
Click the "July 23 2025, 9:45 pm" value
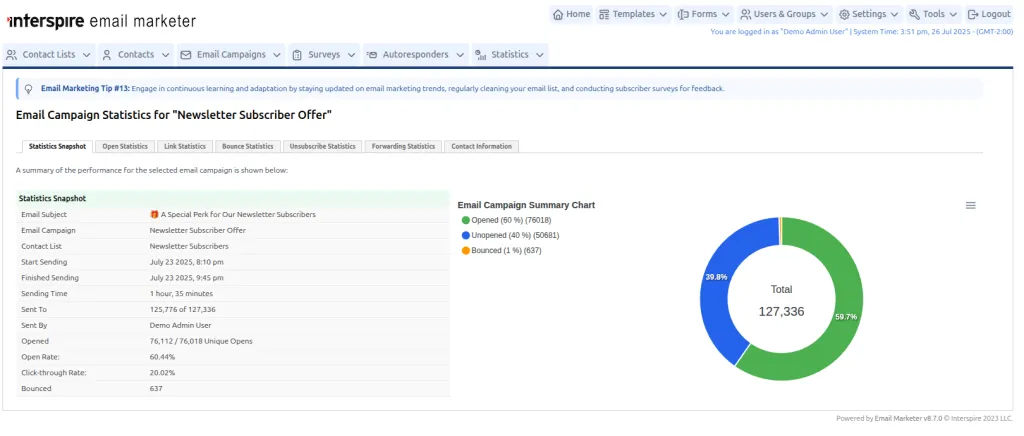(x=187, y=278)
